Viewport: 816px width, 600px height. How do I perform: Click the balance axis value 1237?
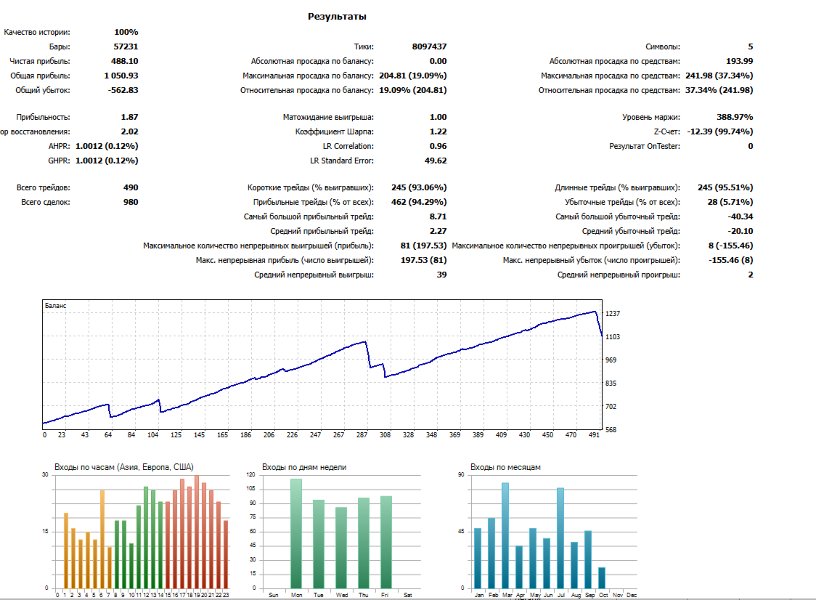click(x=613, y=314)
